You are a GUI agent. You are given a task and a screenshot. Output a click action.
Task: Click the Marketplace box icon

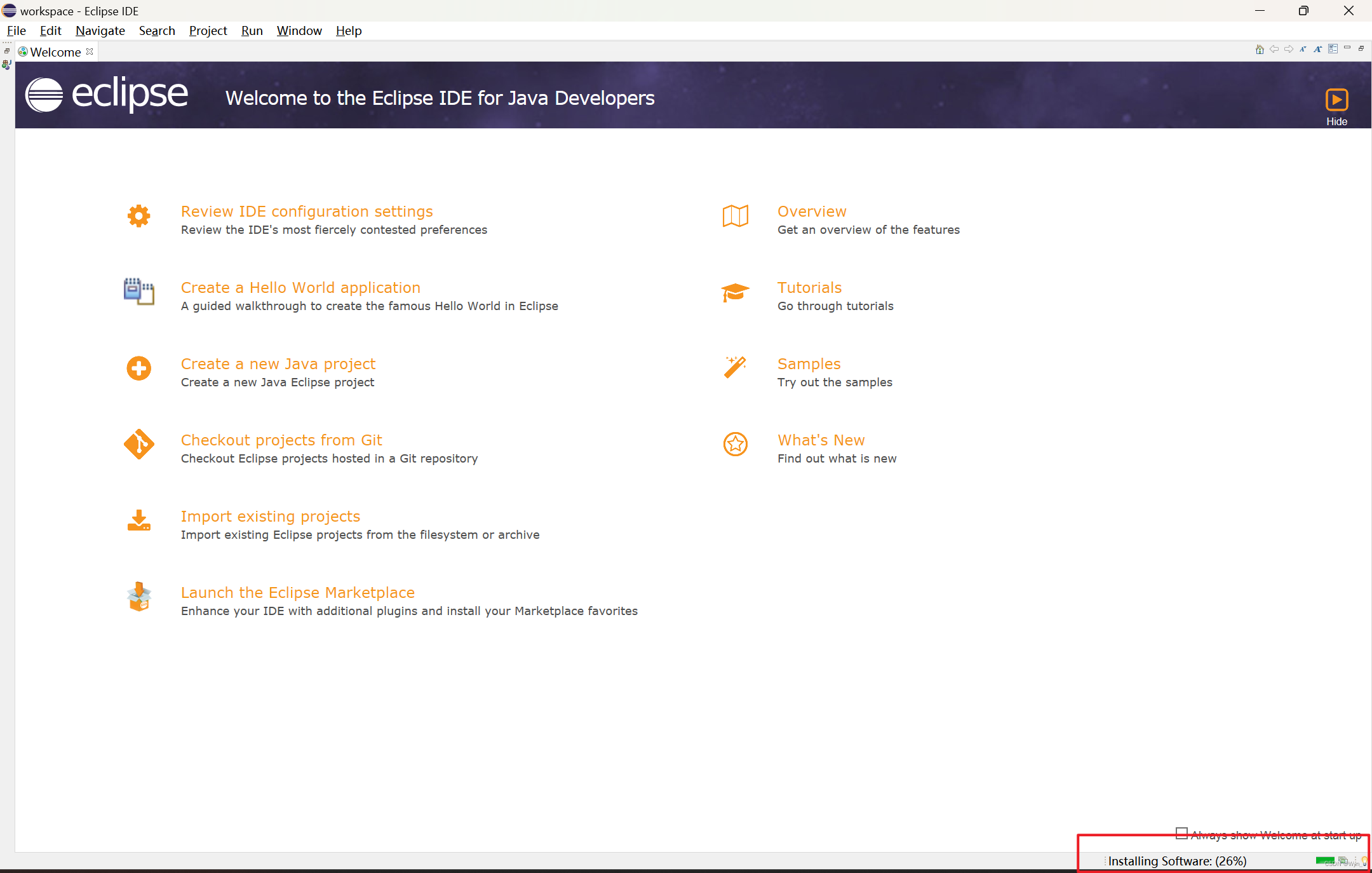(138, 597)
